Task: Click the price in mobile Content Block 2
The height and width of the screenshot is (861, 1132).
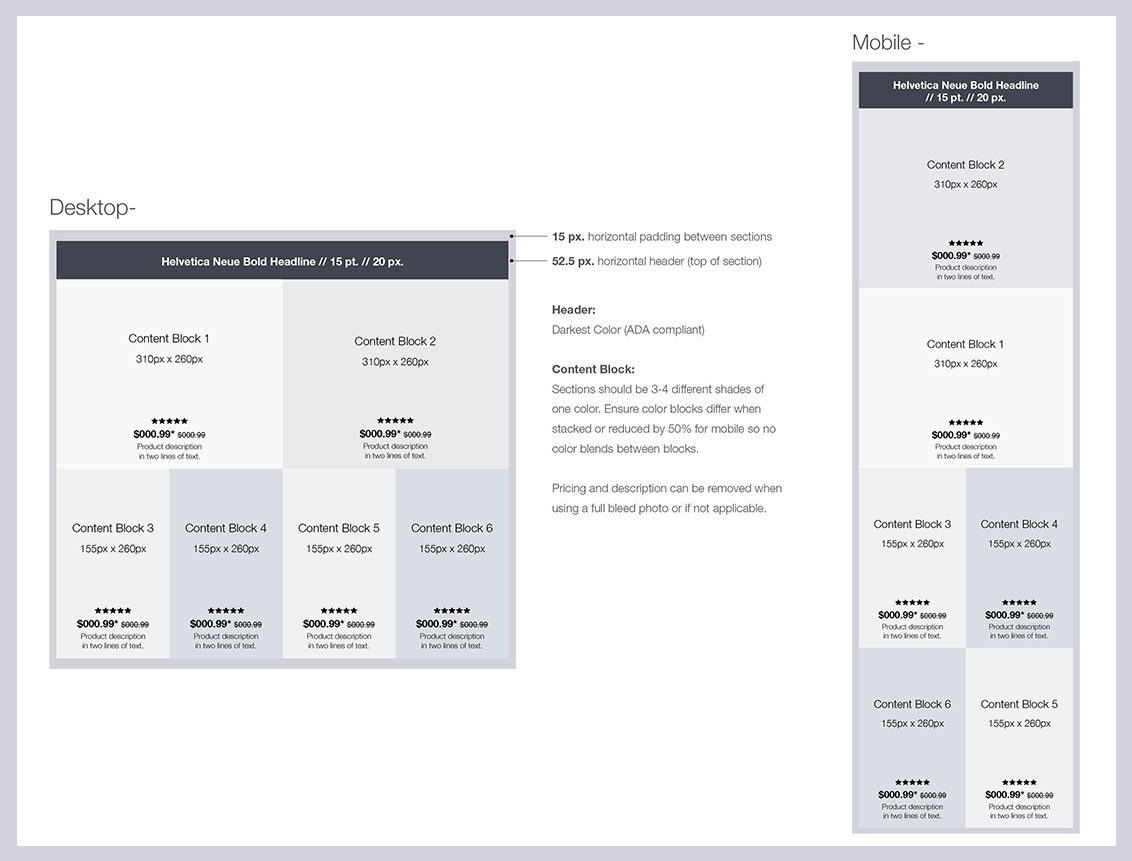Action: tap(966, 255)
